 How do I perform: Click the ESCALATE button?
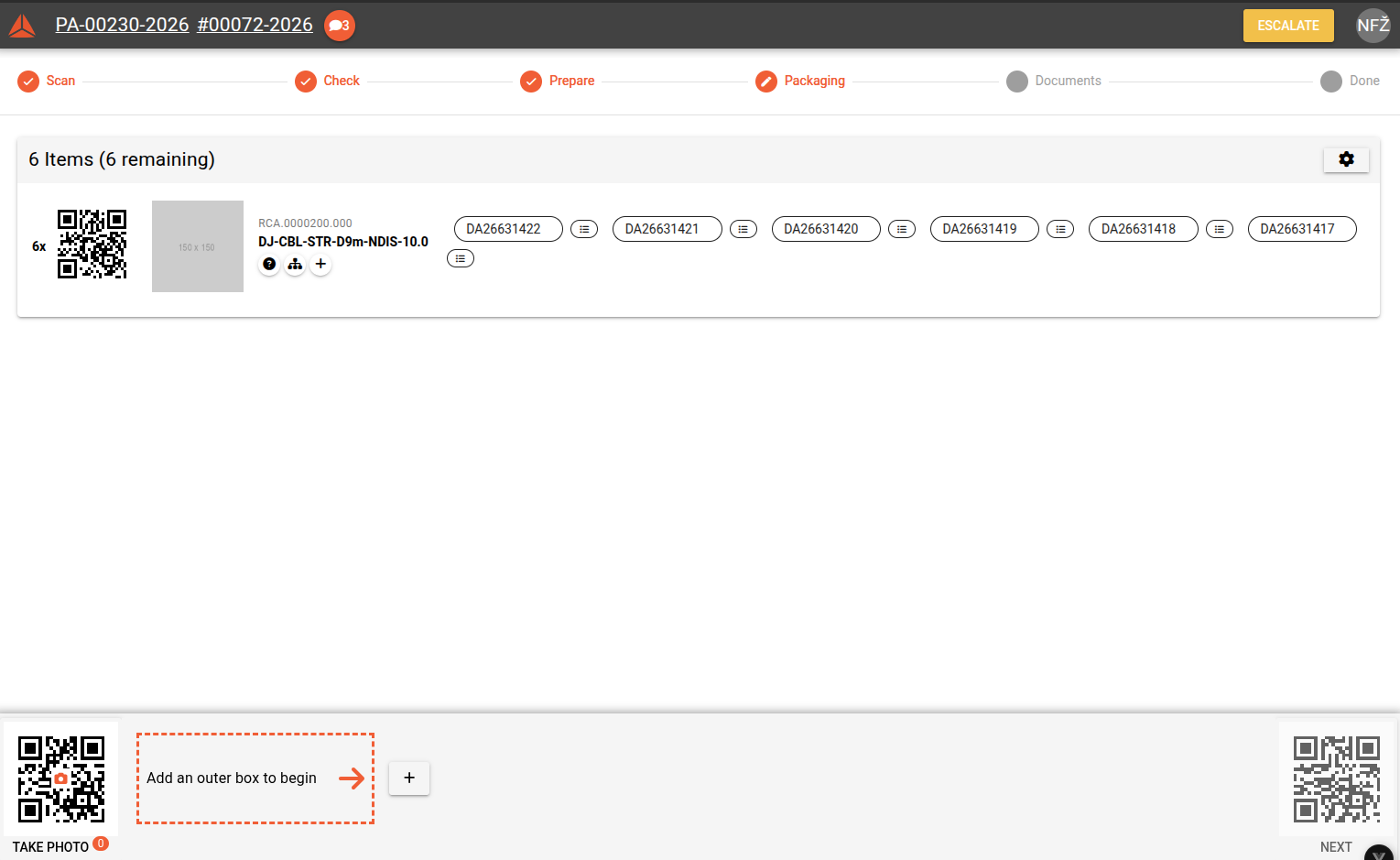[1287, 26]
